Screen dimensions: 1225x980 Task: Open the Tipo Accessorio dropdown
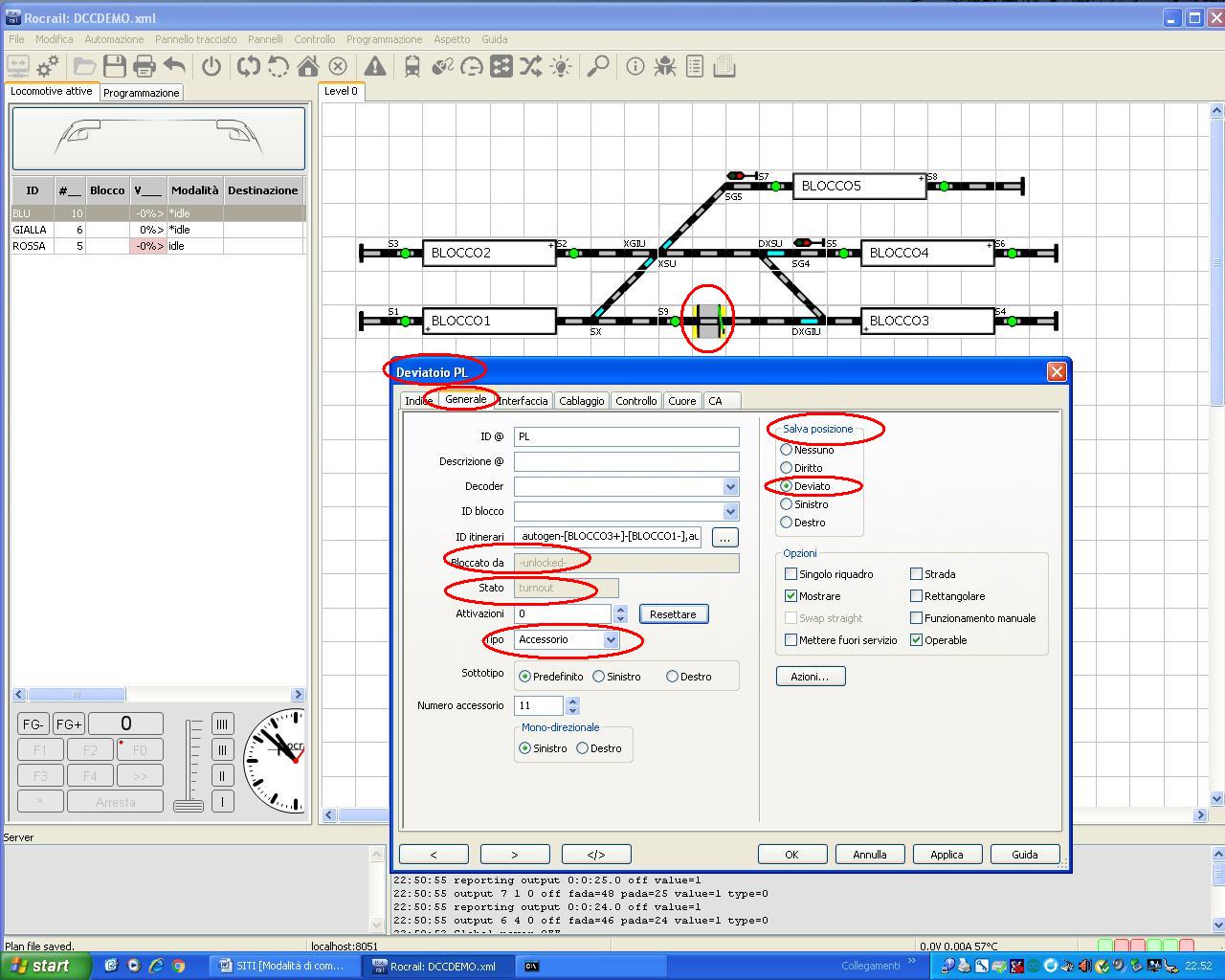tap(611, 639)
